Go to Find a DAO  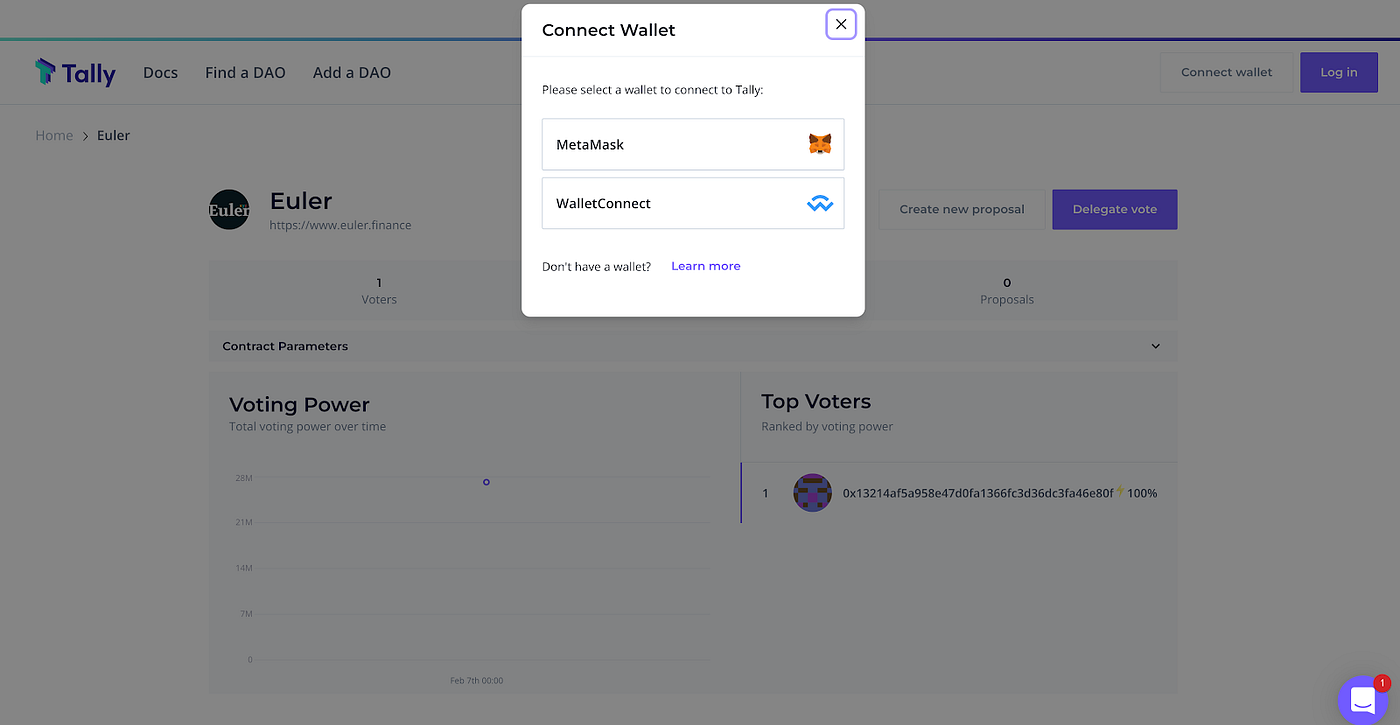pos(245,73)
